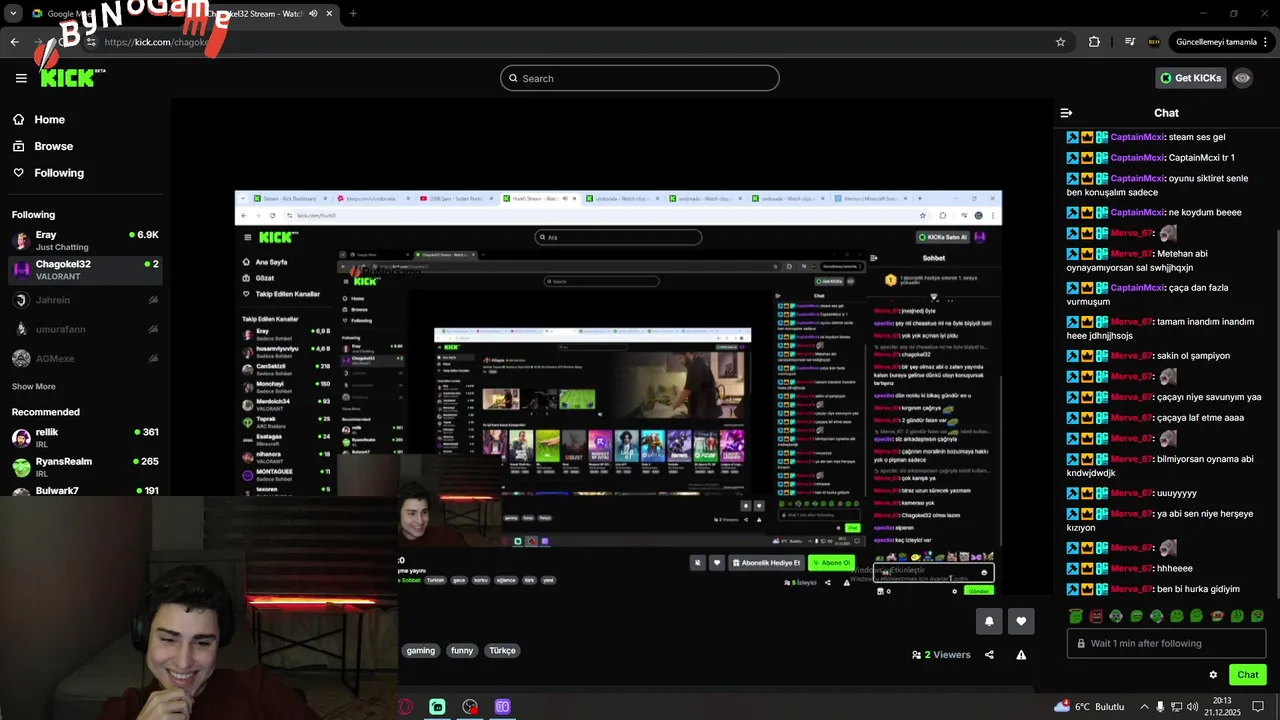Click Merve_67 username in 'sakin ol şampiyon' message

tap(1132, 355)
